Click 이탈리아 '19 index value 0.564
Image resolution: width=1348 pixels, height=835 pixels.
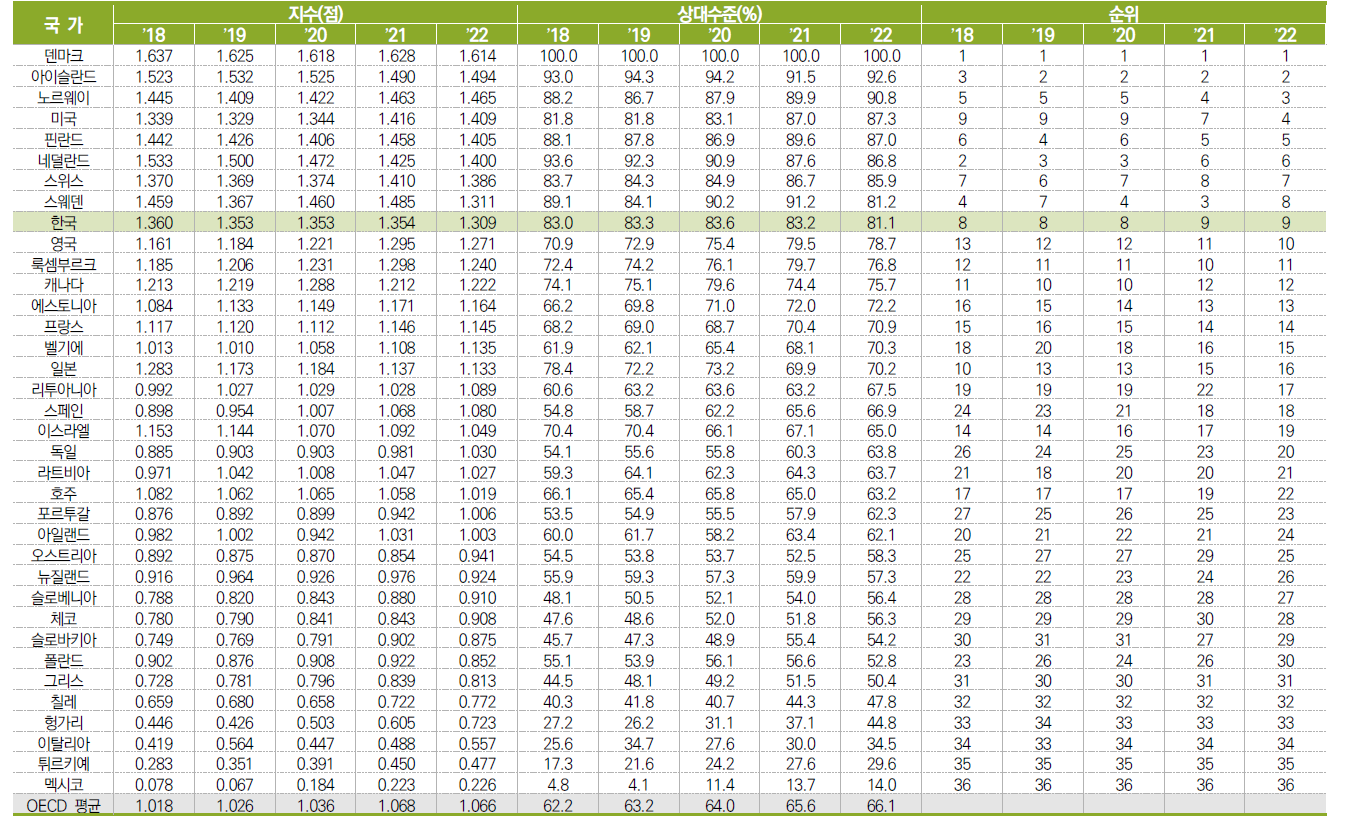pyautogui.click(x=234, y=743)
